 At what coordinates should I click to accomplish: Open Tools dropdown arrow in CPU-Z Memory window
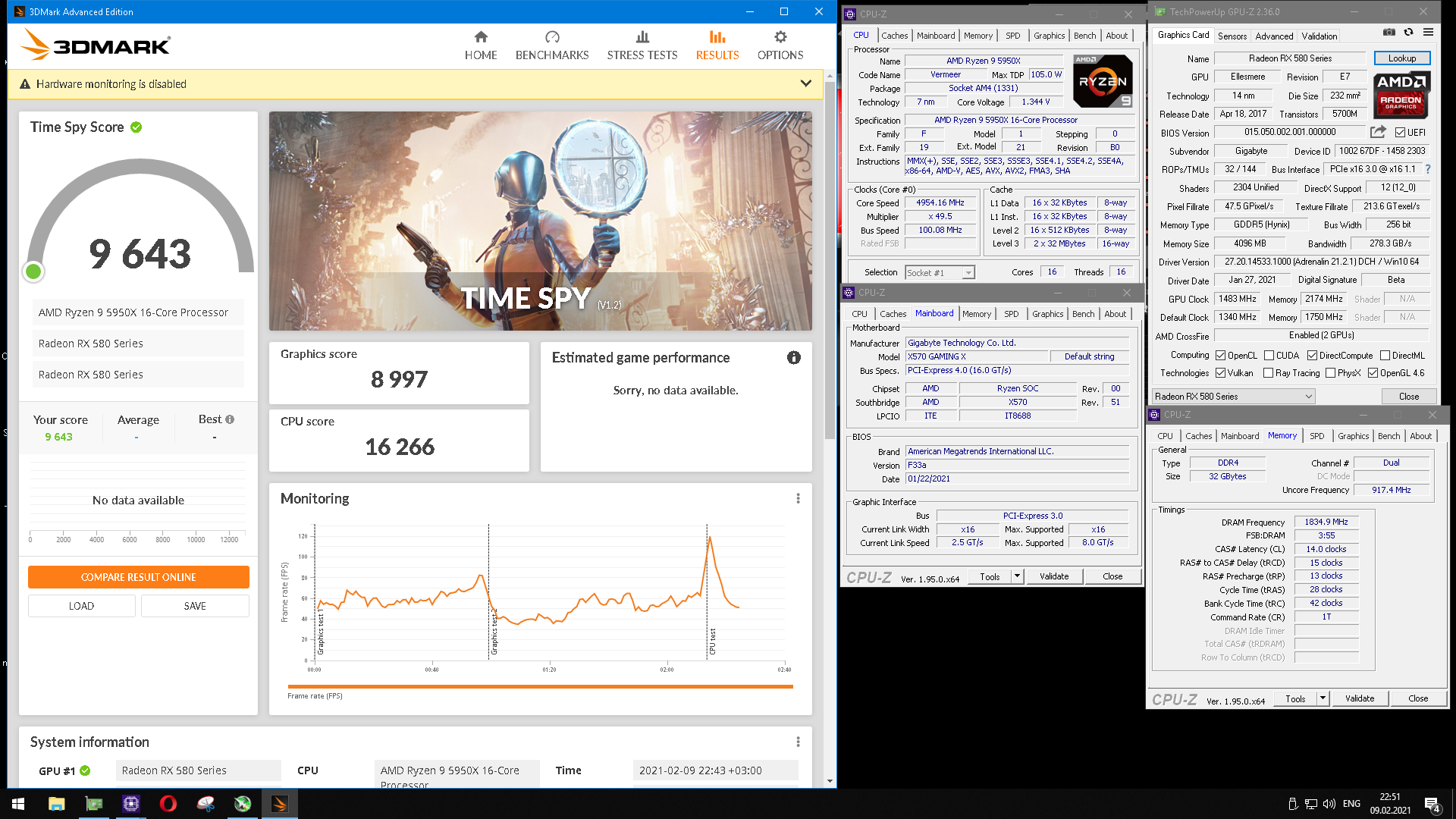(1323, 698)
